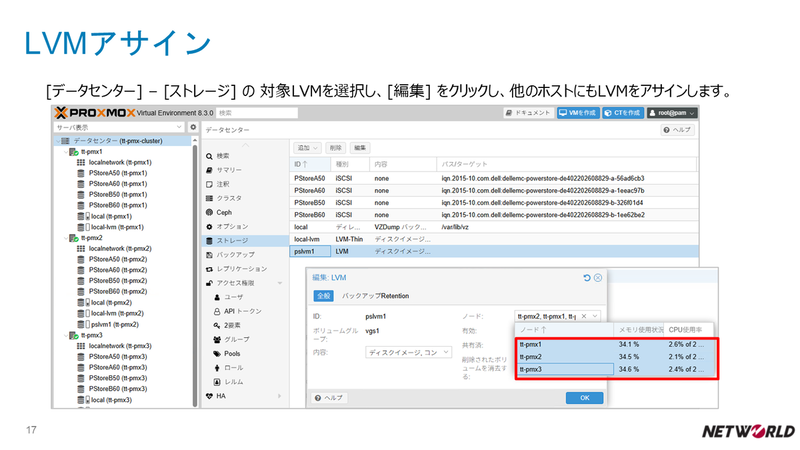This screenshot has width=800, height=450.
Task: Focus the top 検索 search field
Action: pos(257,113)
